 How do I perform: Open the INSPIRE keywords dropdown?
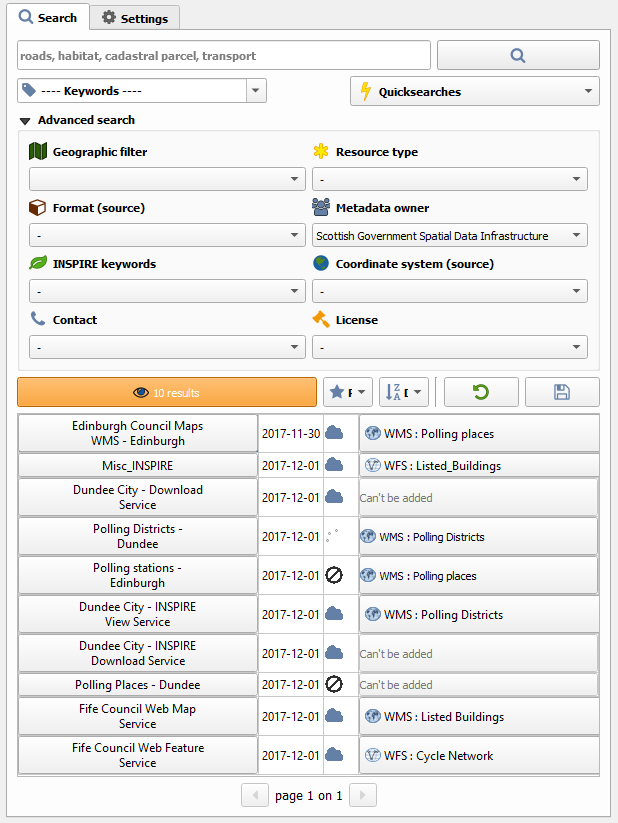167,291
